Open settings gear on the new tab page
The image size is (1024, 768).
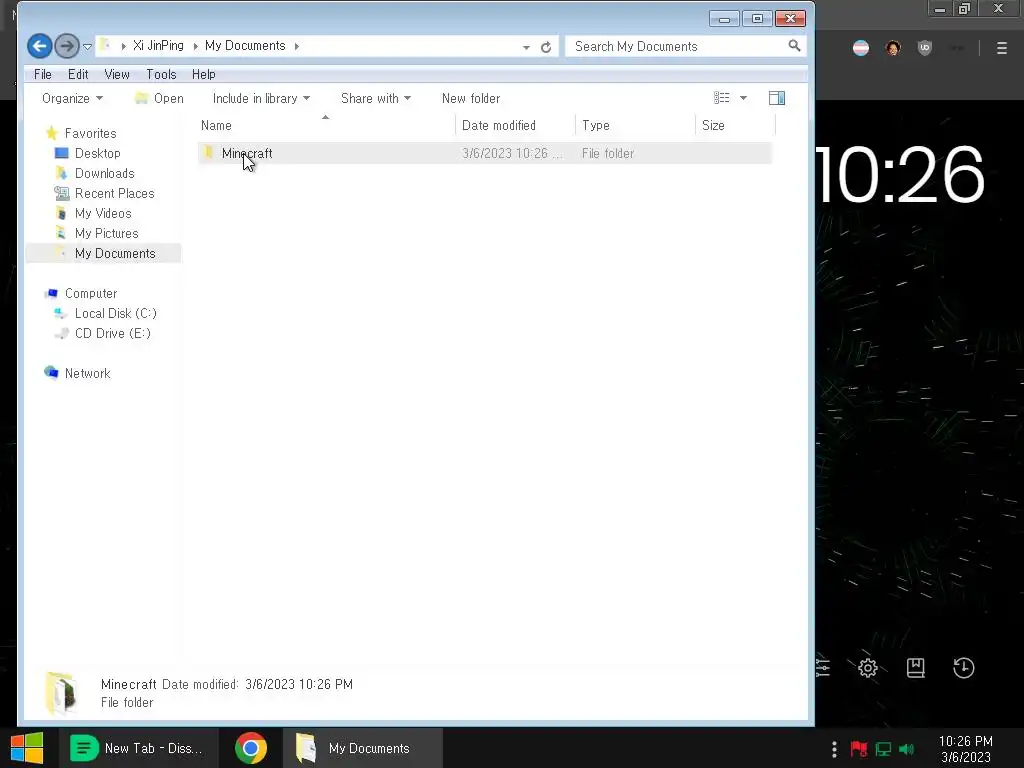click(x=868, y=668)
